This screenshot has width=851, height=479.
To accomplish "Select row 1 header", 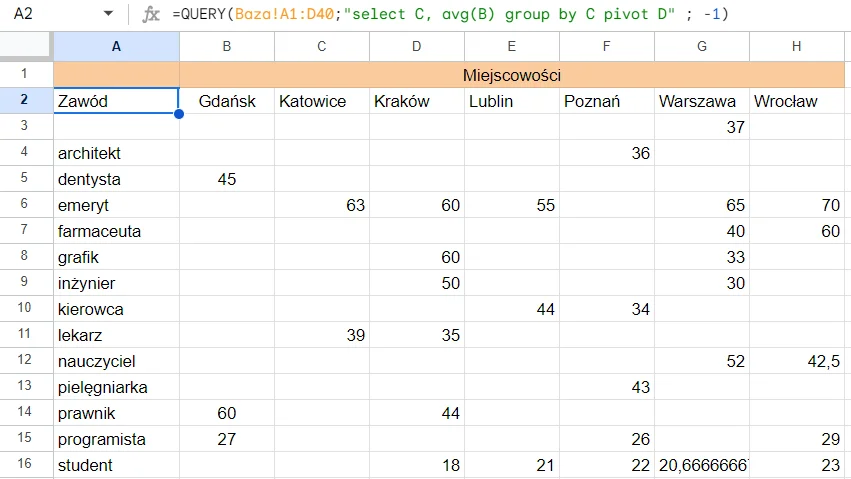I will [26, 75].
